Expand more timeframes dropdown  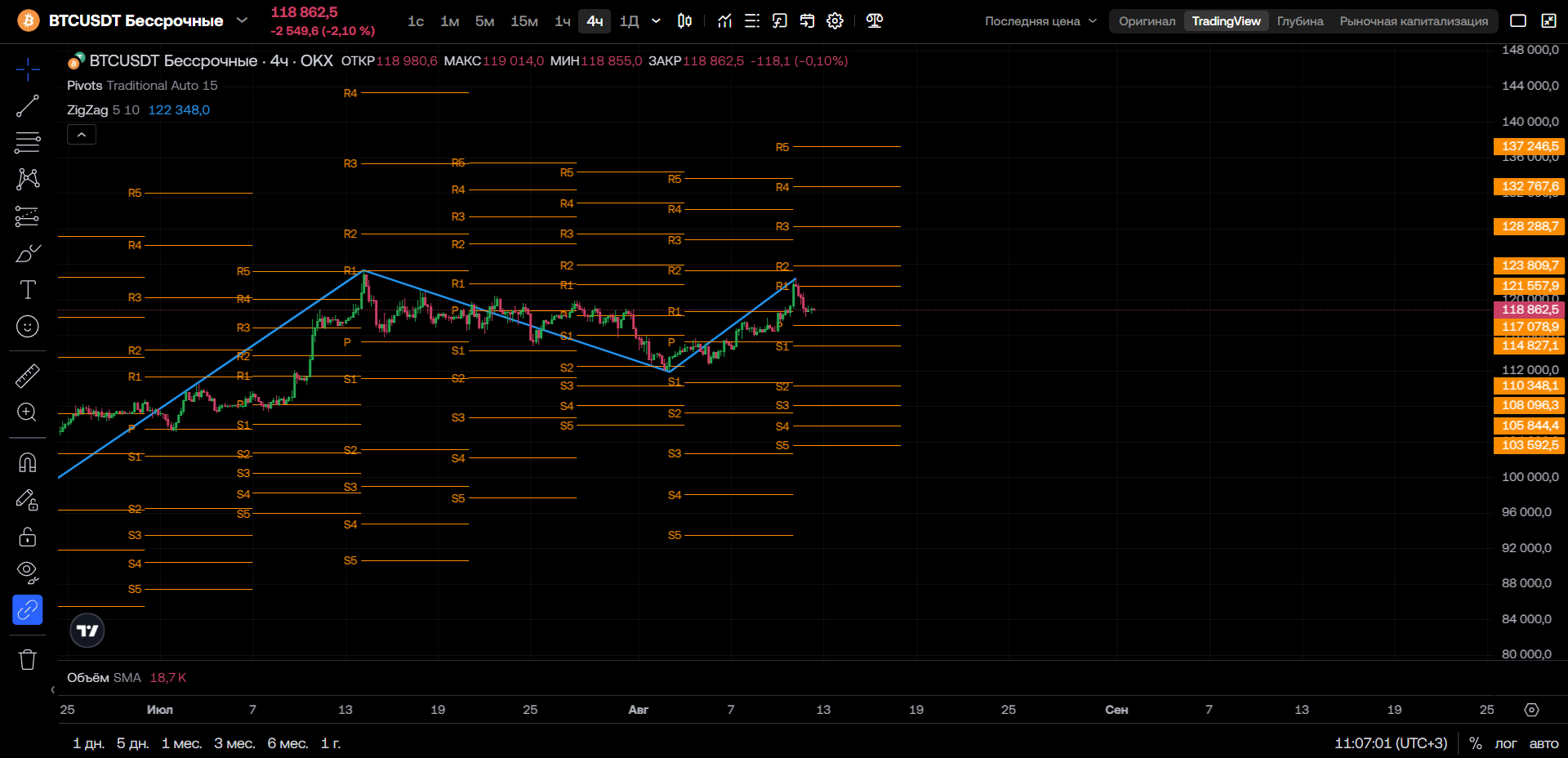656,21
